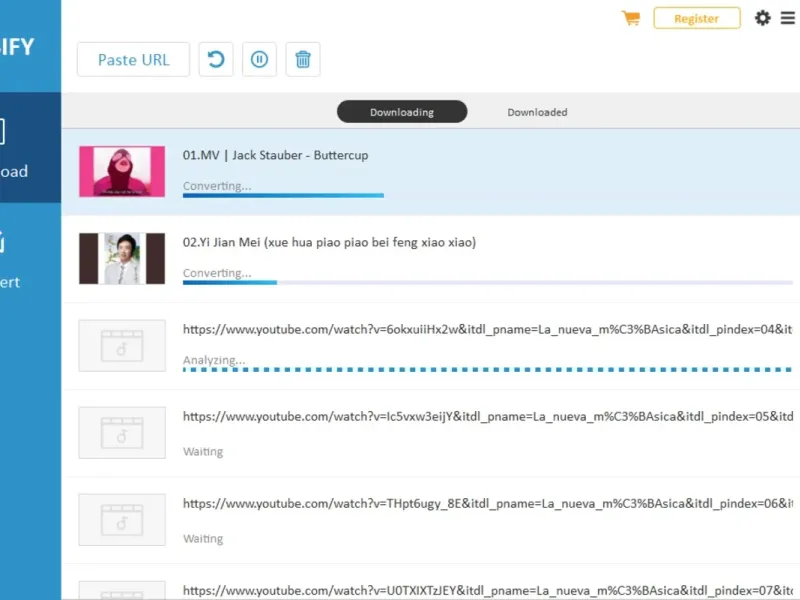The width and height of the screenshot is (800, 600).
Task: Open the shopping cart icon
Action: pyautogui.click(x=631, y=18)
